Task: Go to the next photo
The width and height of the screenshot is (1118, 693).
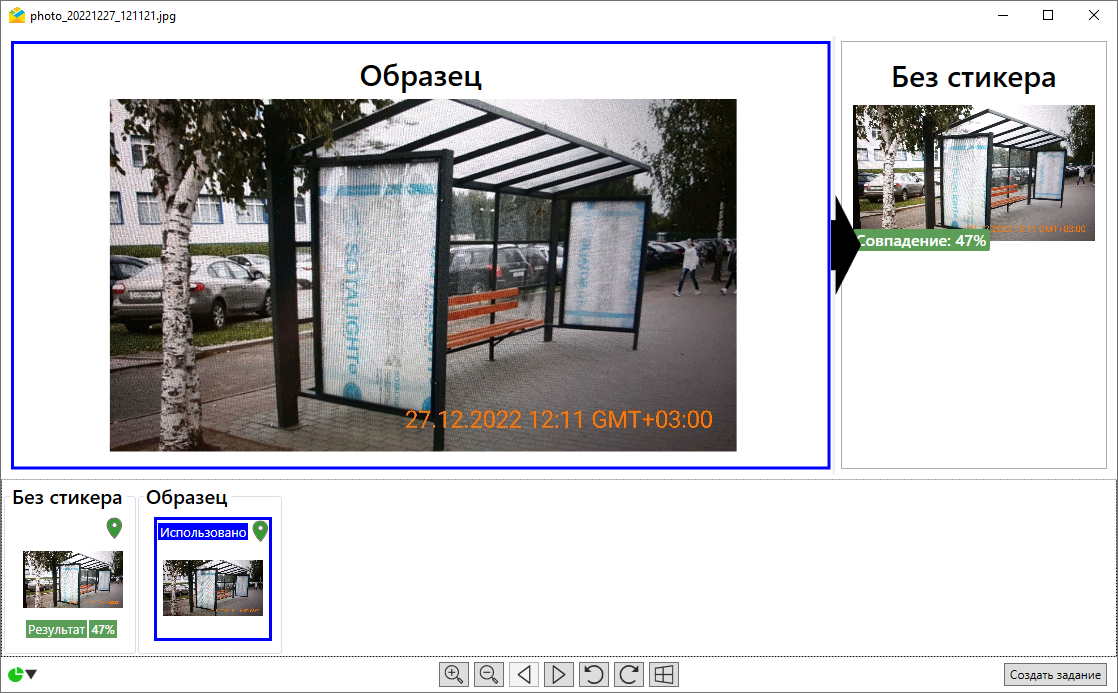Action: (x=559, y=675)
